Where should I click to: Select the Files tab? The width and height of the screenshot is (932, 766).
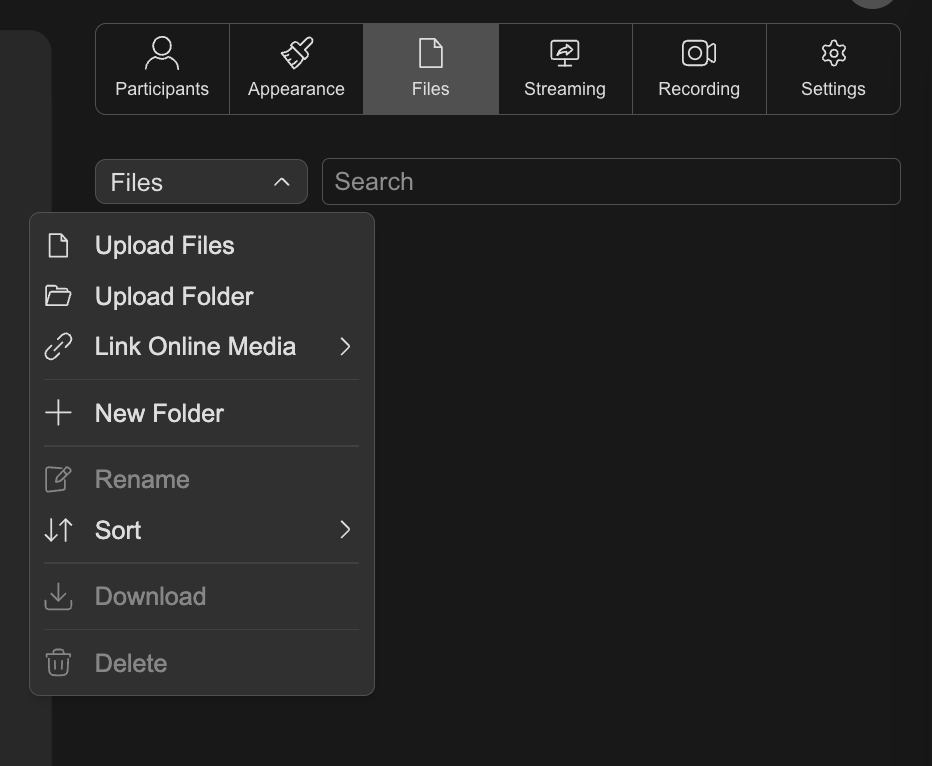pos(431,69)
